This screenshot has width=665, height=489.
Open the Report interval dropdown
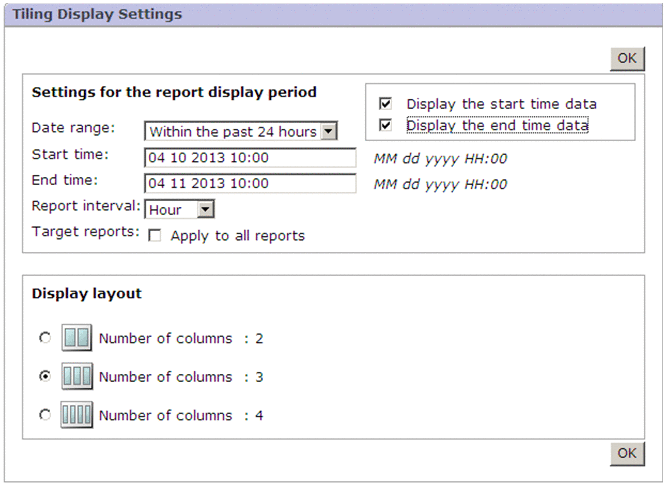click(x=180, y=210)
